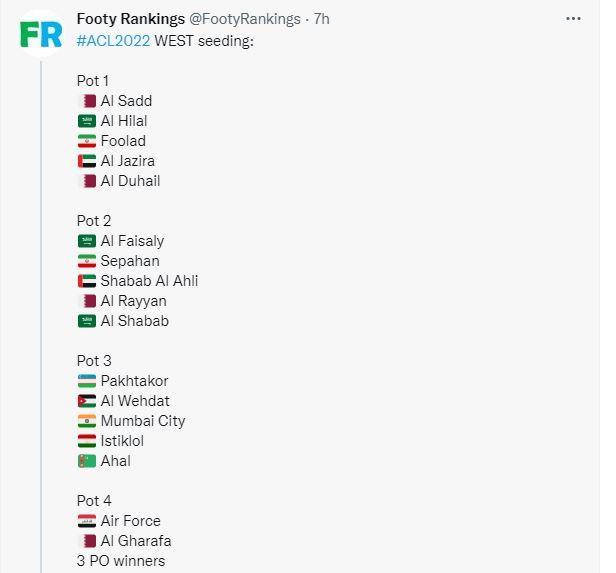Open the #ACL2022 hashtag link
The height and width of the screenshot is (573, 616).
[113, 41]
